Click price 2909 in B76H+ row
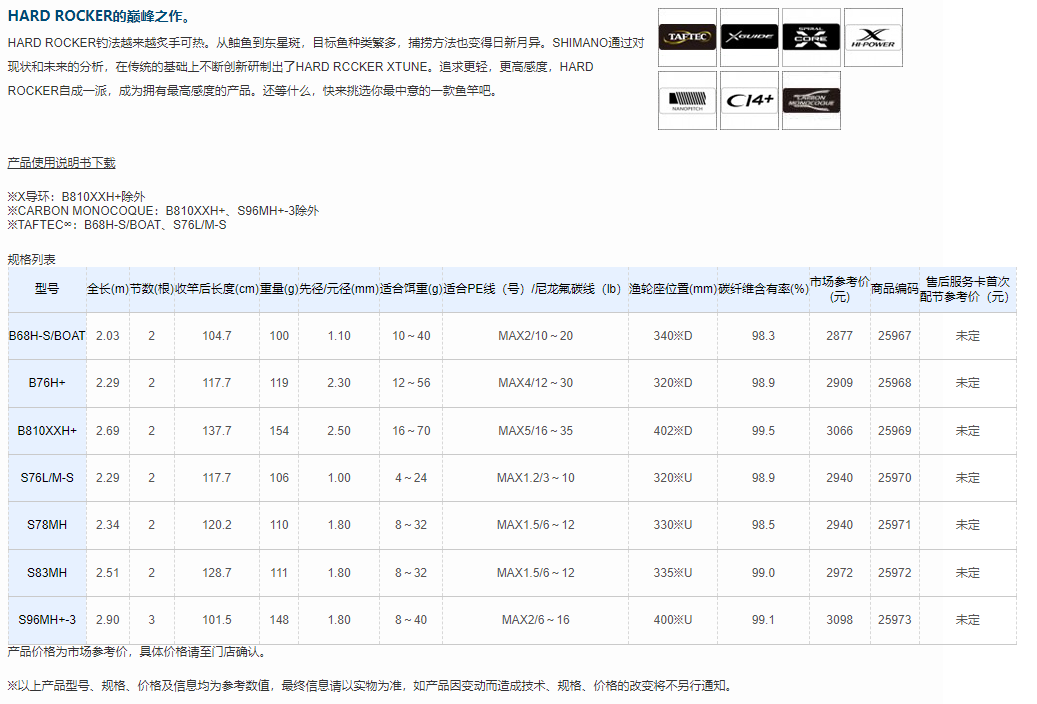The width and height of the screenshot is (1037, 704). pyautogui.click(x=839, y=383)
